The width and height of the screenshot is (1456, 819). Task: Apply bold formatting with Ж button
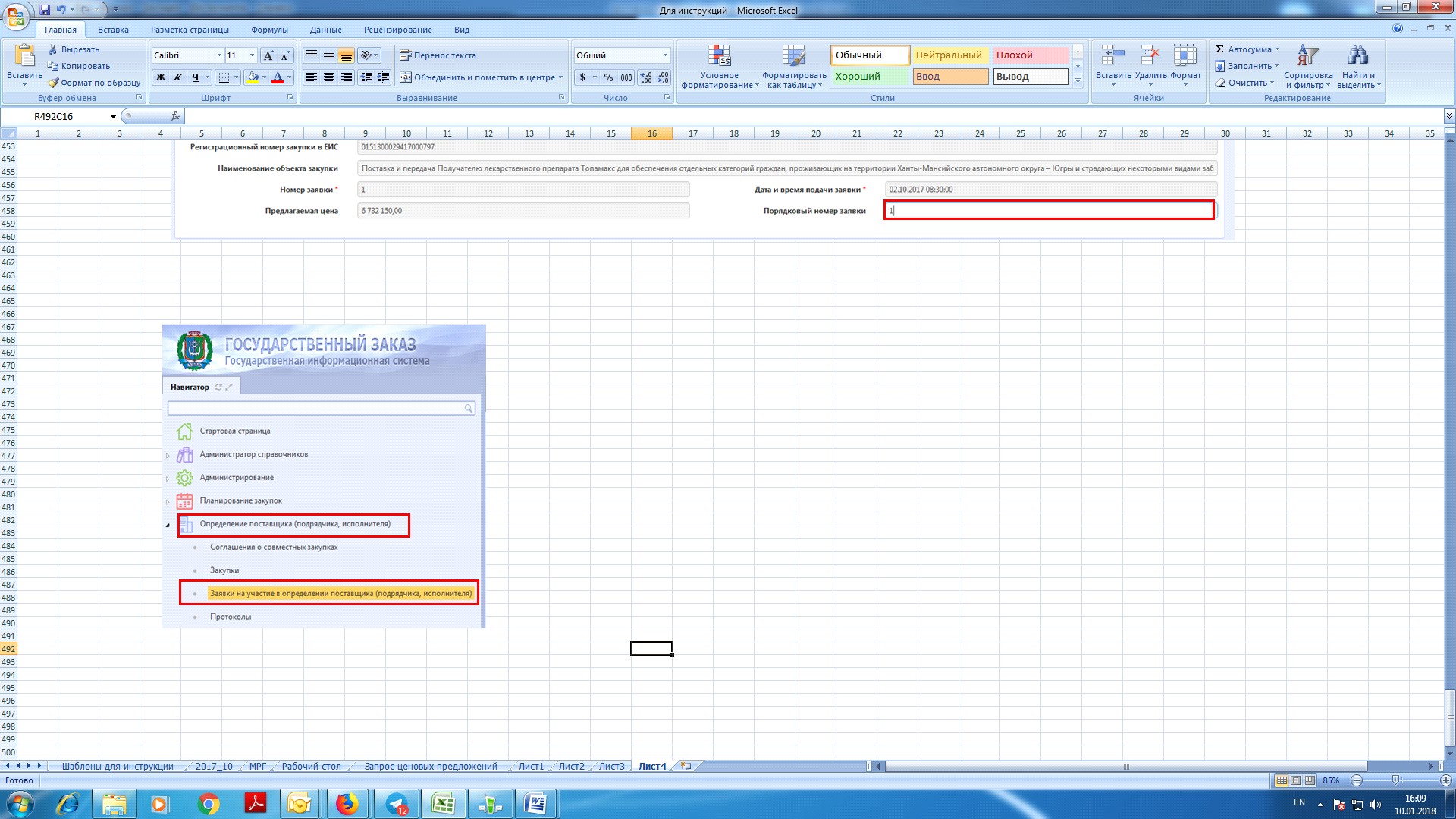tap(161, 77)
